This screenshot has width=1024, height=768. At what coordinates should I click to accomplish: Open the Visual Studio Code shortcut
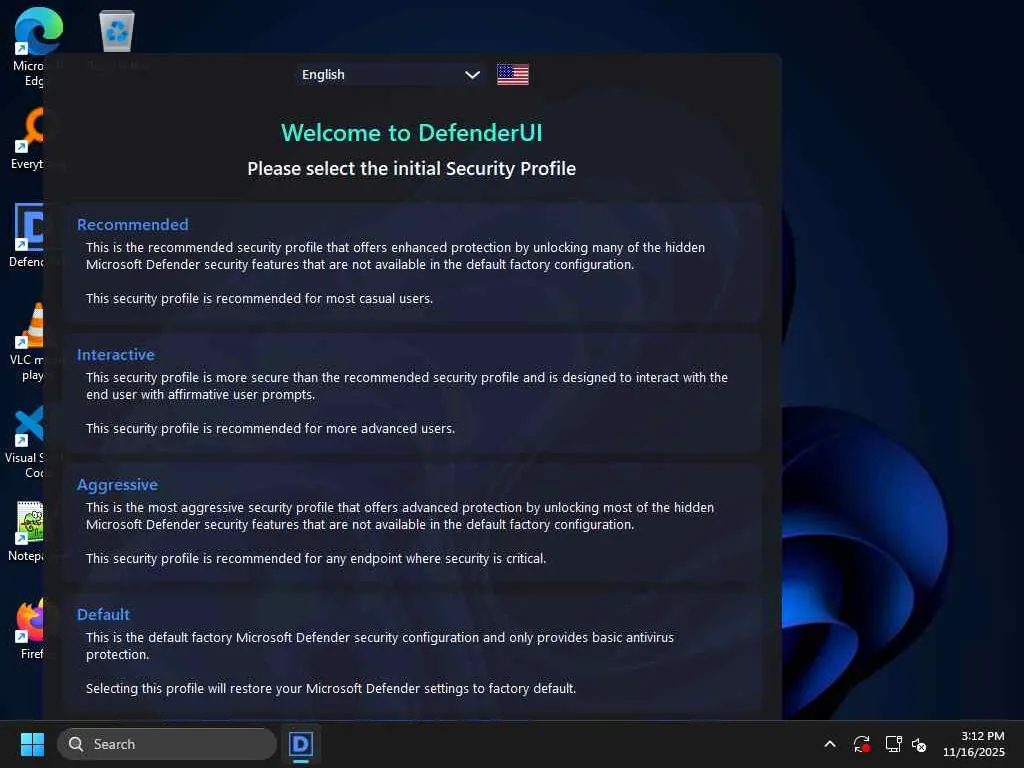coord(28,441)
